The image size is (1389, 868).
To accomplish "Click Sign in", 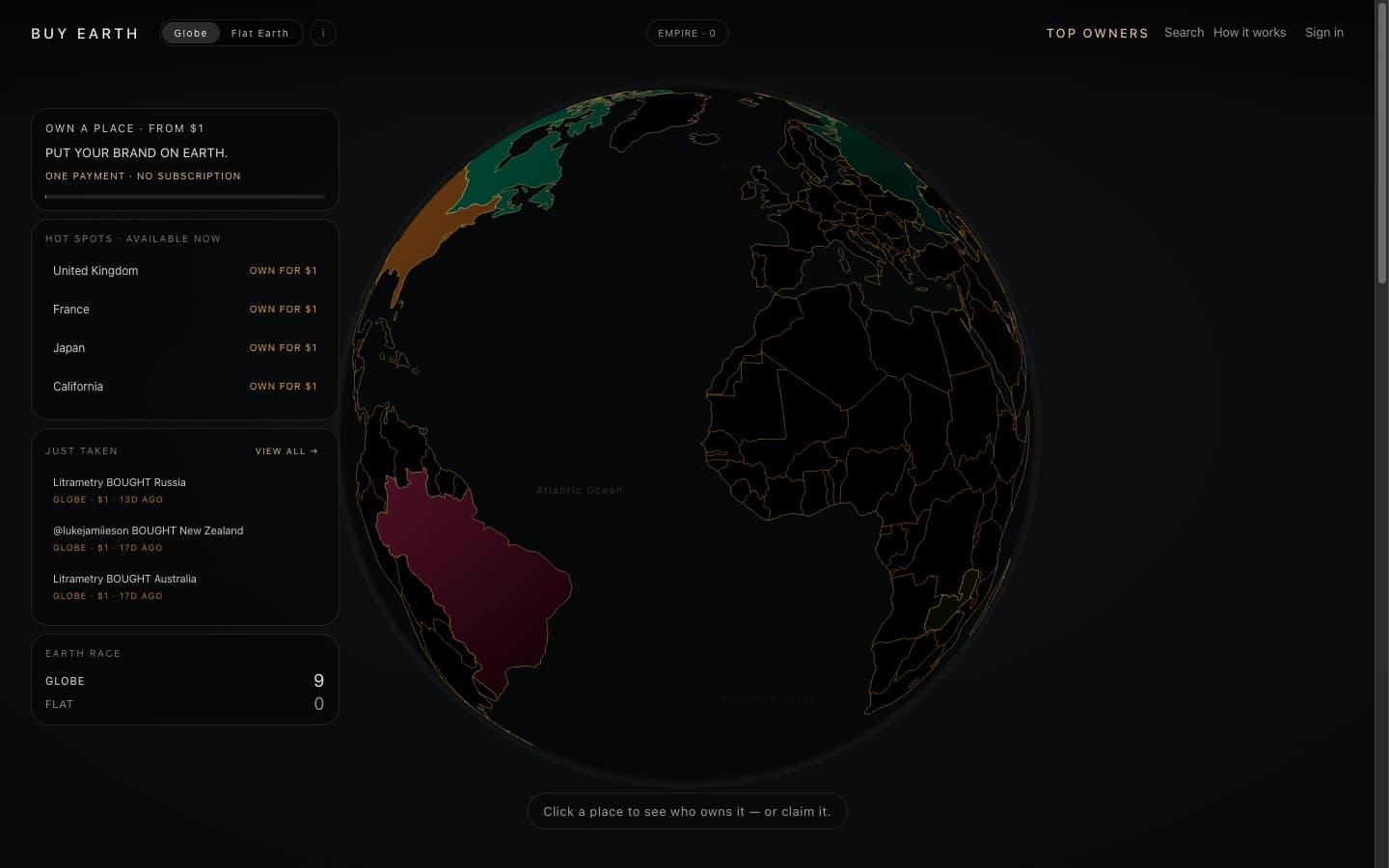I will pyautogui.click(x=1324, y=32).
